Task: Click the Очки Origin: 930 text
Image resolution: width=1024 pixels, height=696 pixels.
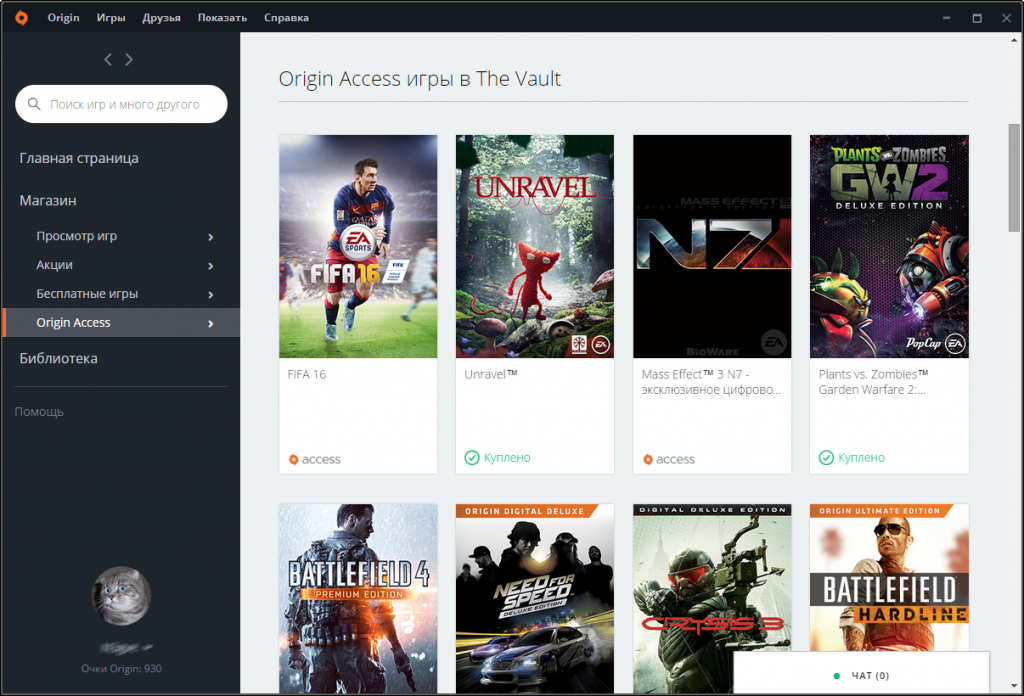Action: 121,669
